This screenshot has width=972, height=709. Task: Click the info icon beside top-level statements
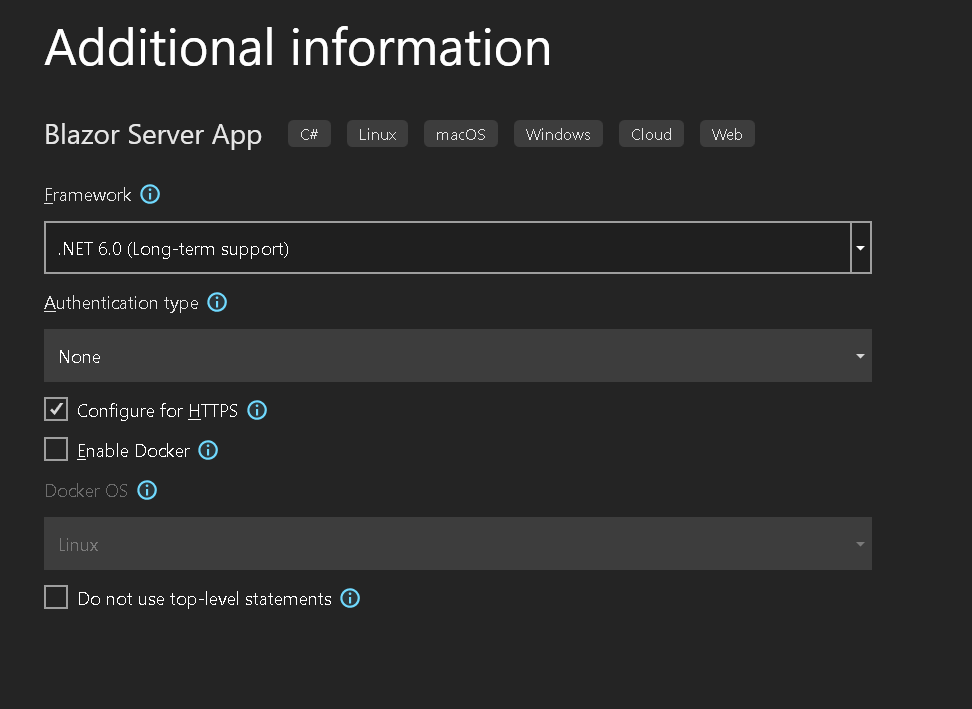[x=350, y=599]
